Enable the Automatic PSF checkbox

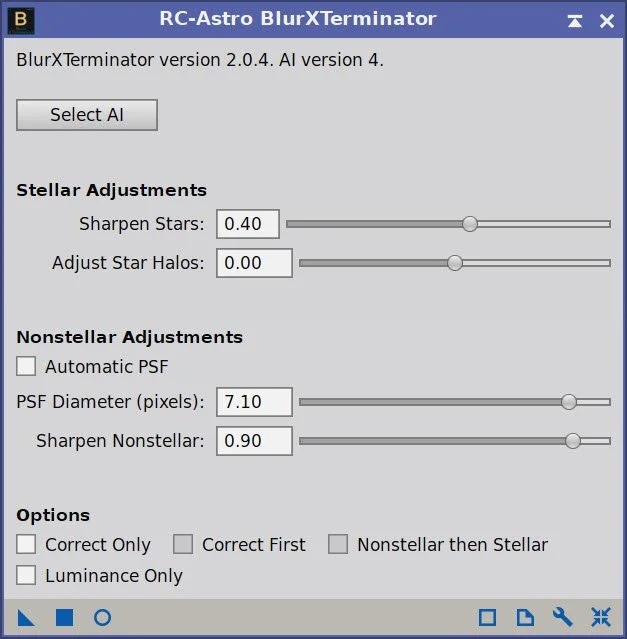(x=26, y=366)
